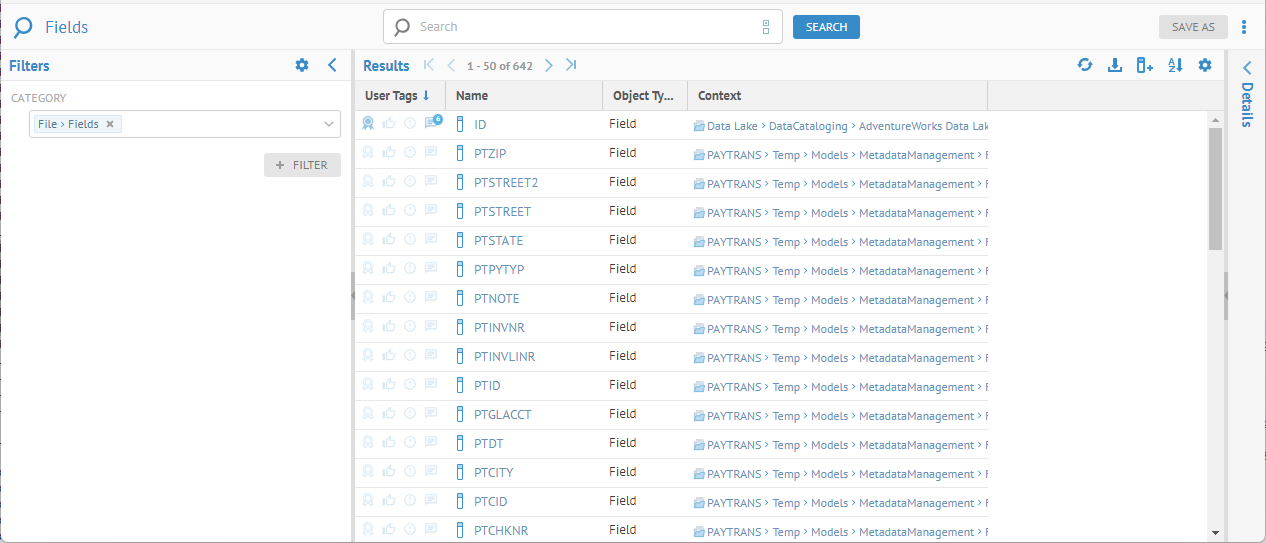Sort by the Context column header
The height and width of the screenshot is (543, 1266).
(719, 96)
